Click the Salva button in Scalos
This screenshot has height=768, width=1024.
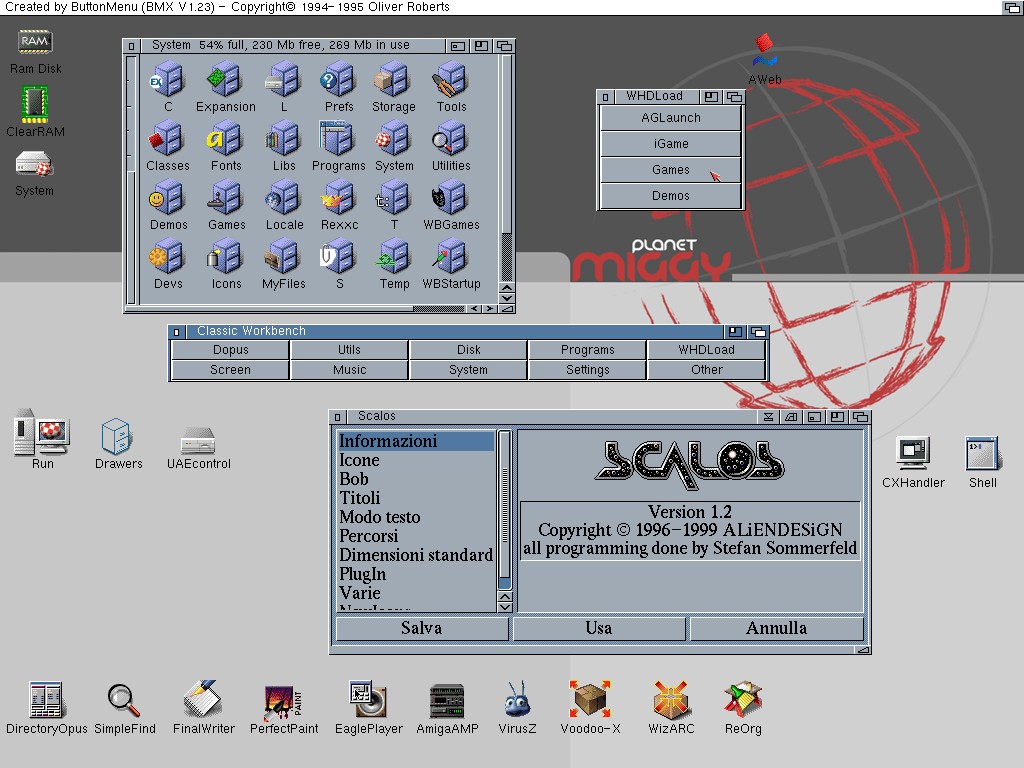(x=422, y=628)
